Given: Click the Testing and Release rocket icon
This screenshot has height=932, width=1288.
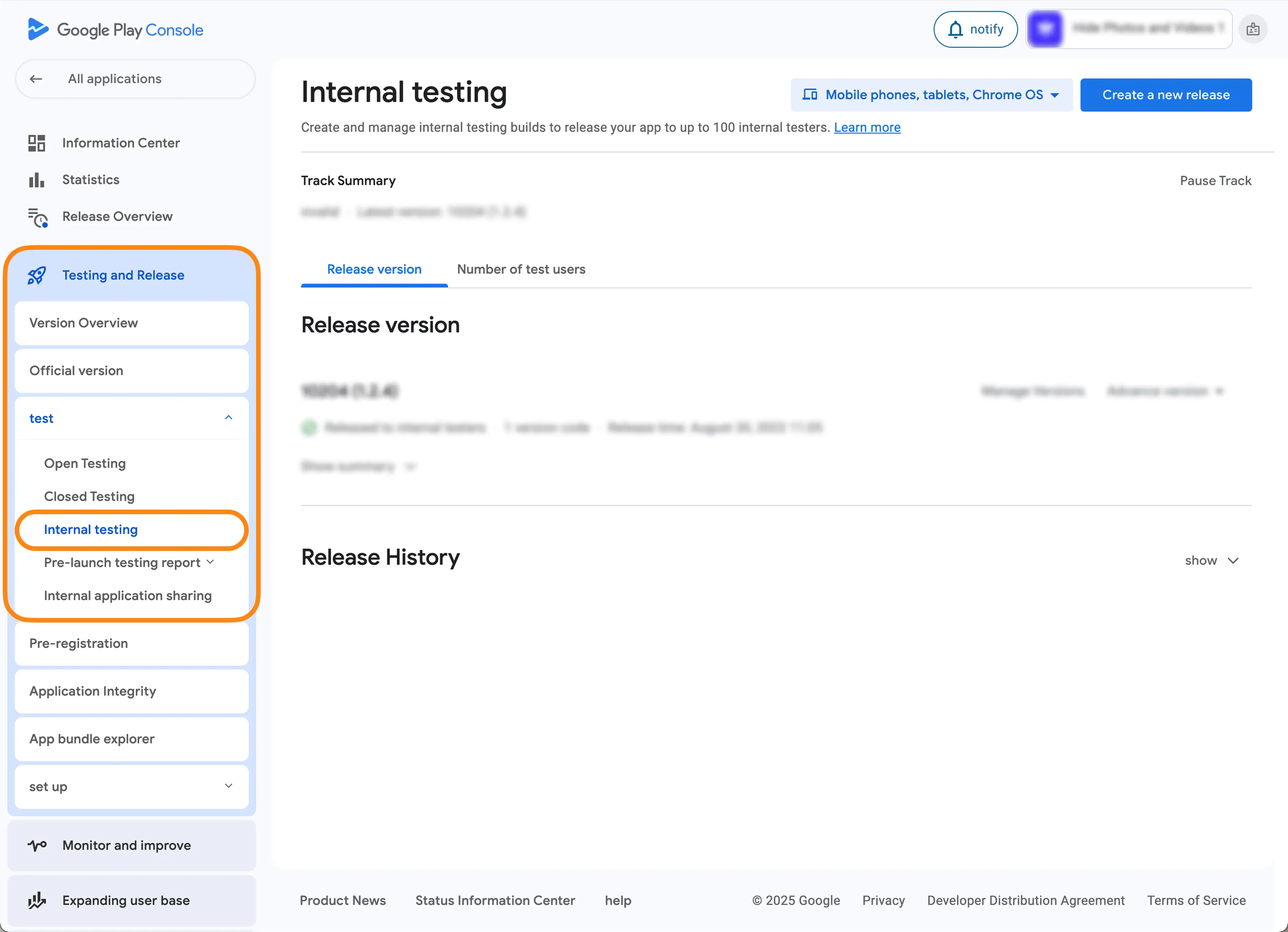Looking at the screenshot, I should coord(37,275).
